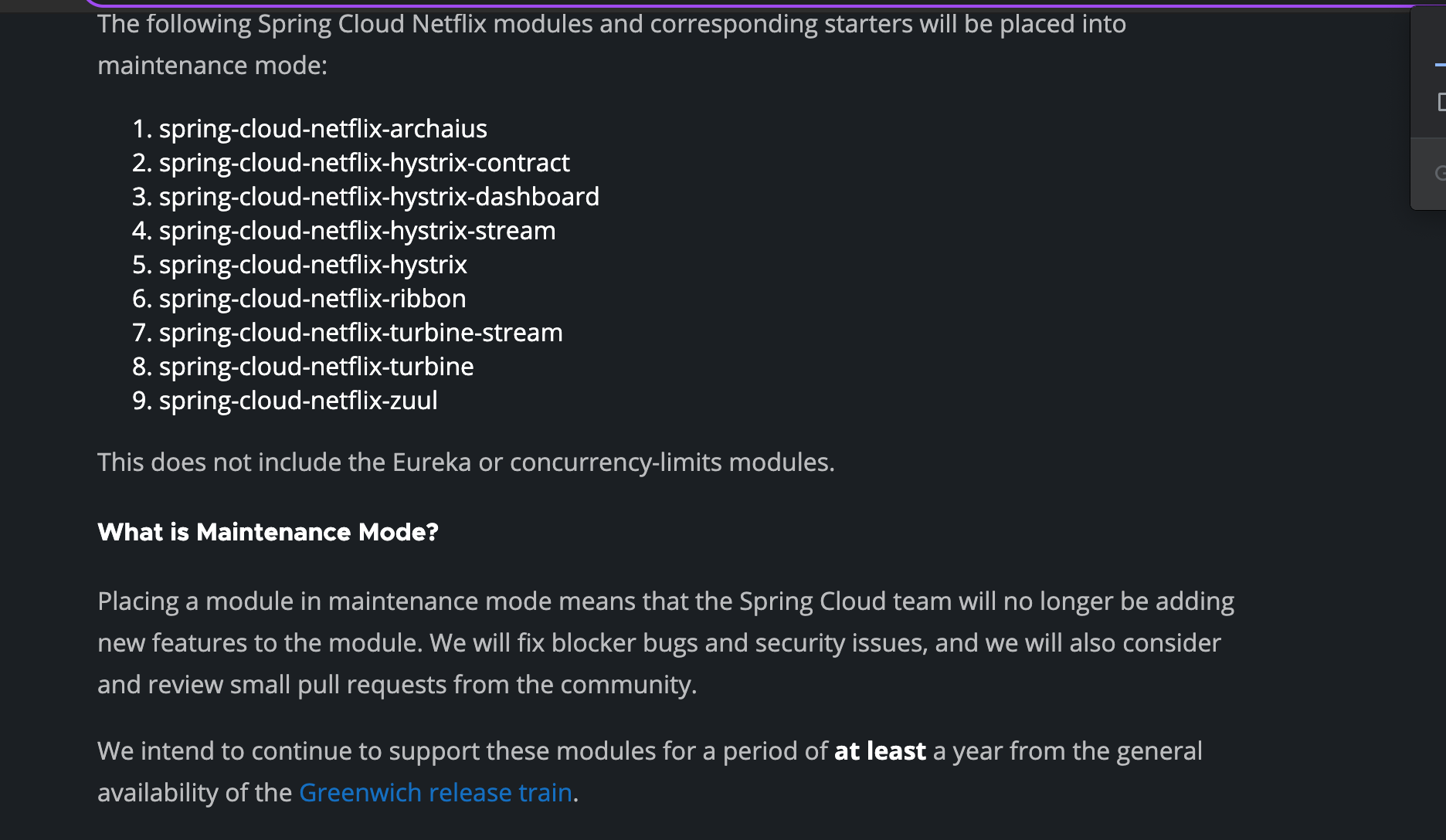Click the spring-cloud-netflix-hystrix-contract list entry
Screen dimensions: 1446x840
364,163
